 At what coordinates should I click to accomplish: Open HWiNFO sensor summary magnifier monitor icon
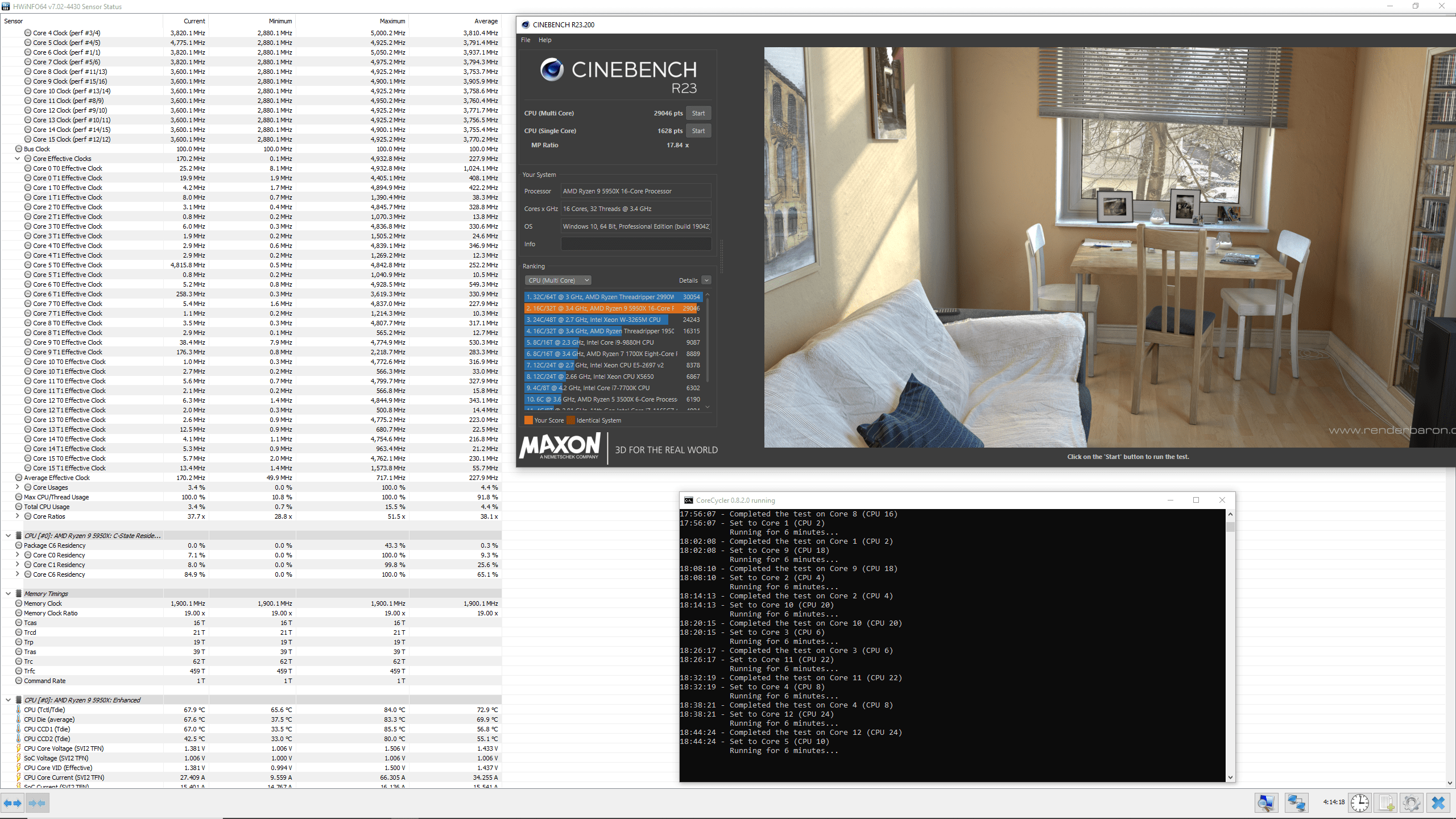[1267, 803]
